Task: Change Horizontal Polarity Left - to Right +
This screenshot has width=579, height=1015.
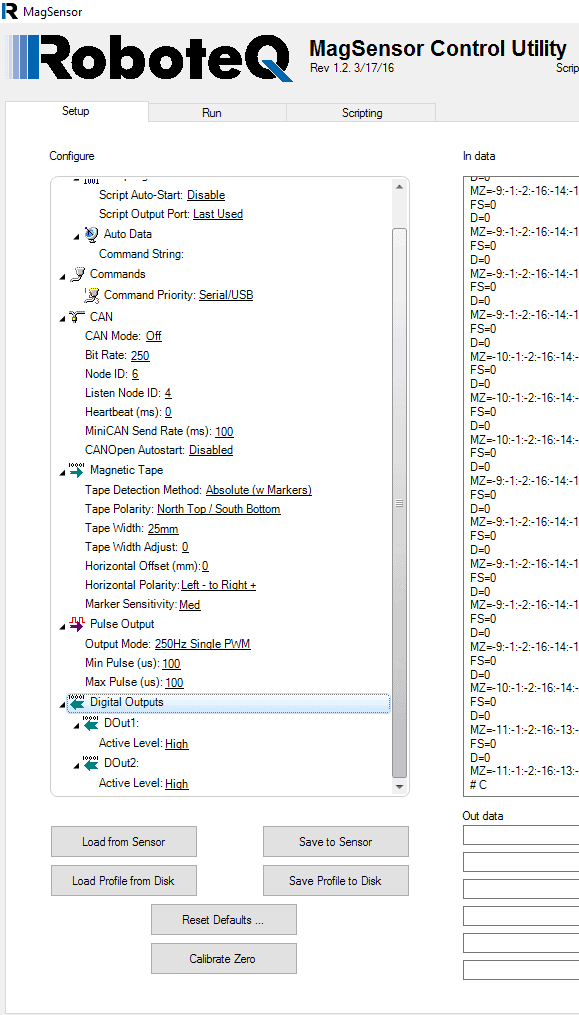Action: point(219,585)
